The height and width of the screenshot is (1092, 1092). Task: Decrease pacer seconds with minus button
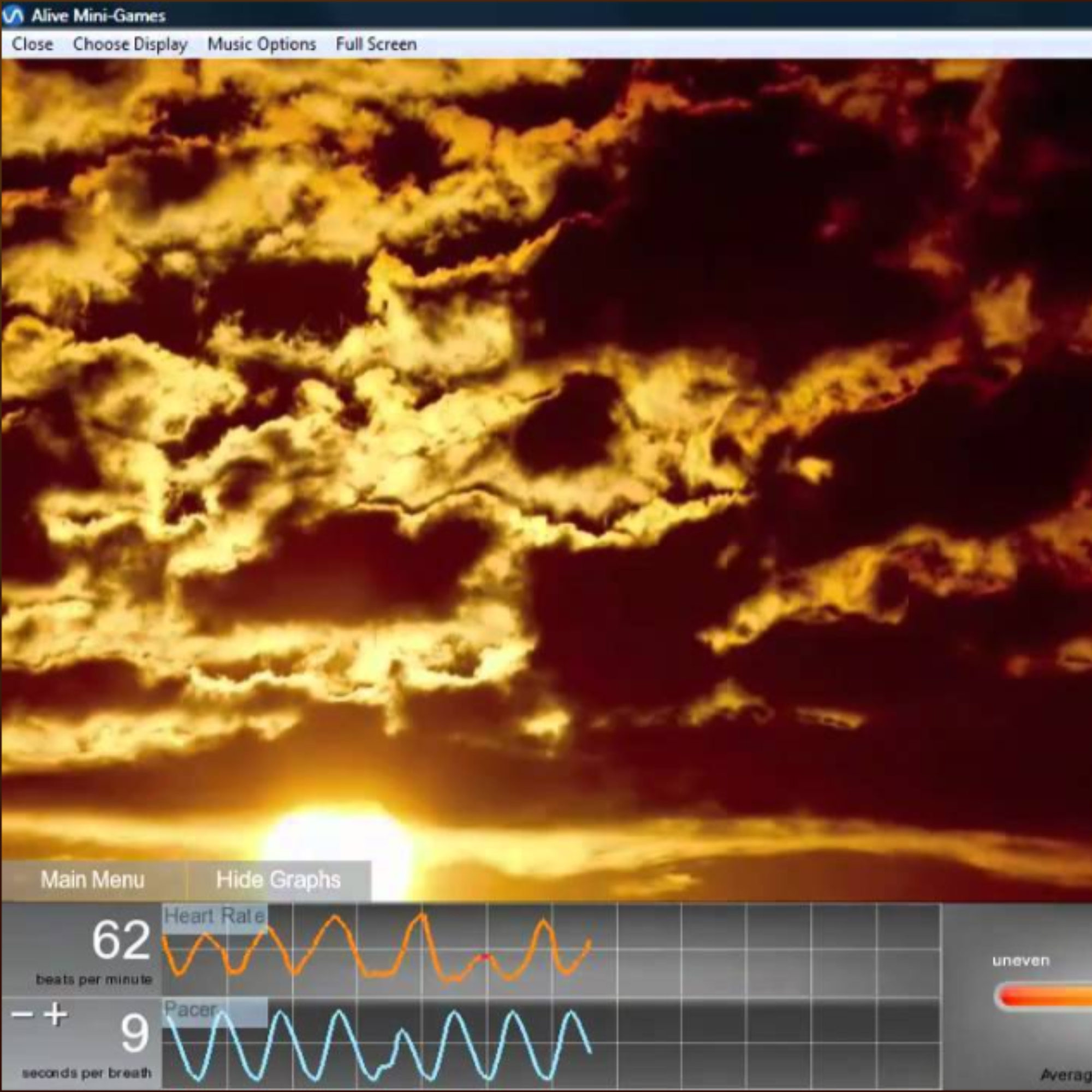(22, 1014)
